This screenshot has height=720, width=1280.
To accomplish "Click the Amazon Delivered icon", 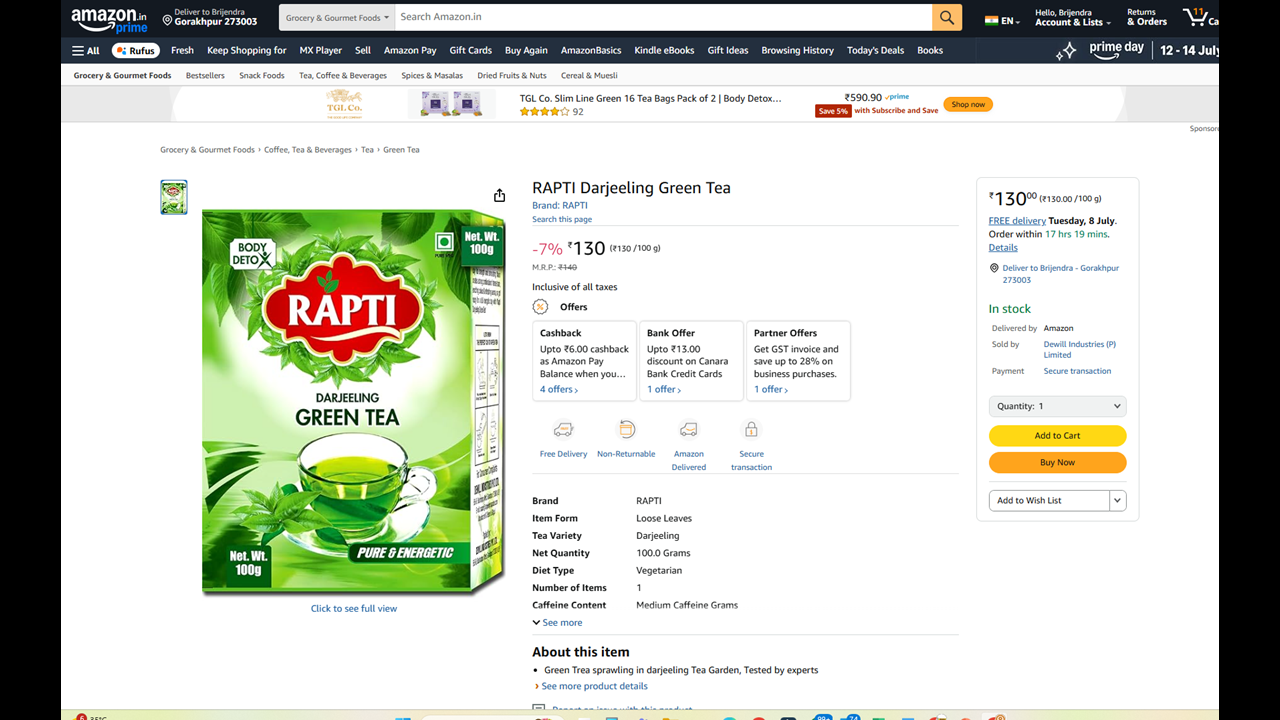I will [x=688, y=429].
